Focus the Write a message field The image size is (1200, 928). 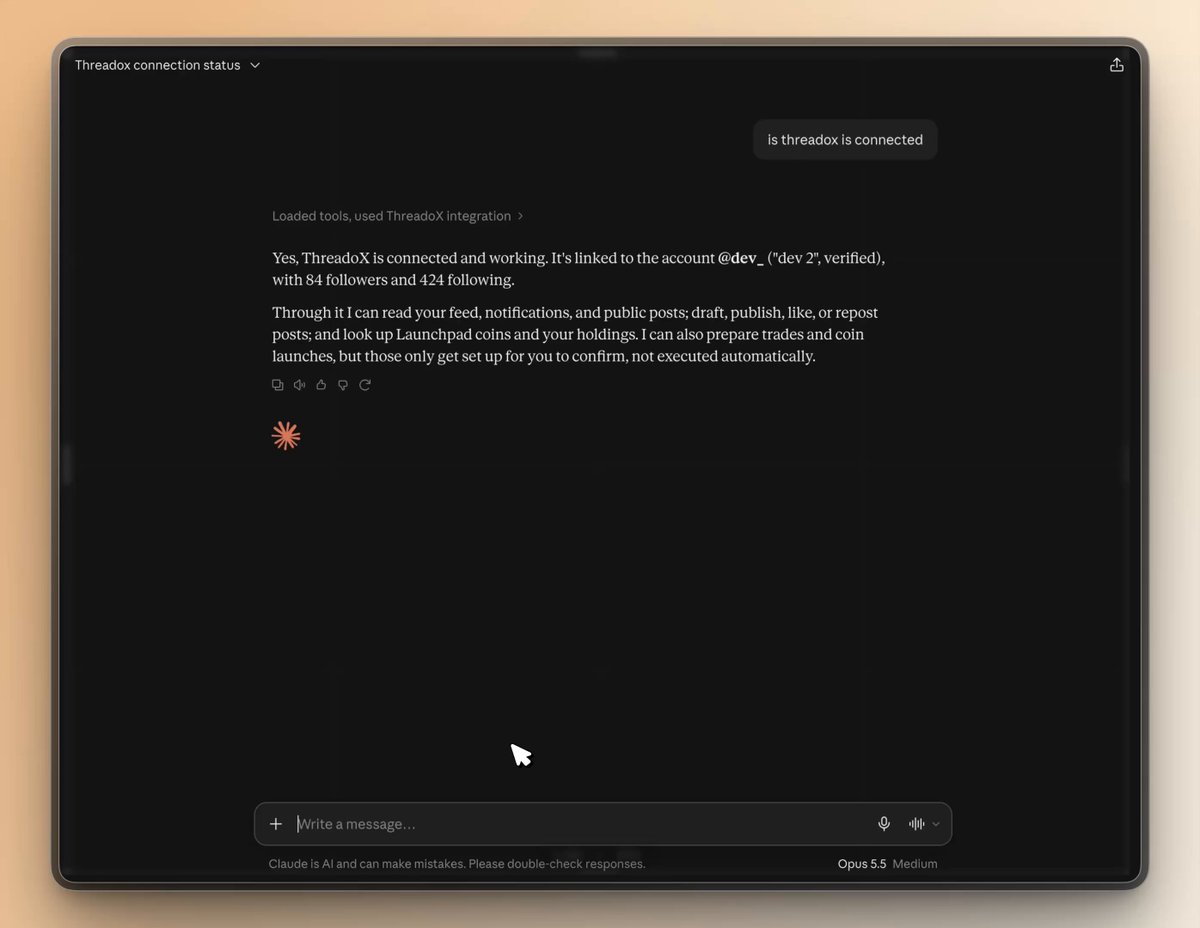pyautogui.click(x=582, y=824)
